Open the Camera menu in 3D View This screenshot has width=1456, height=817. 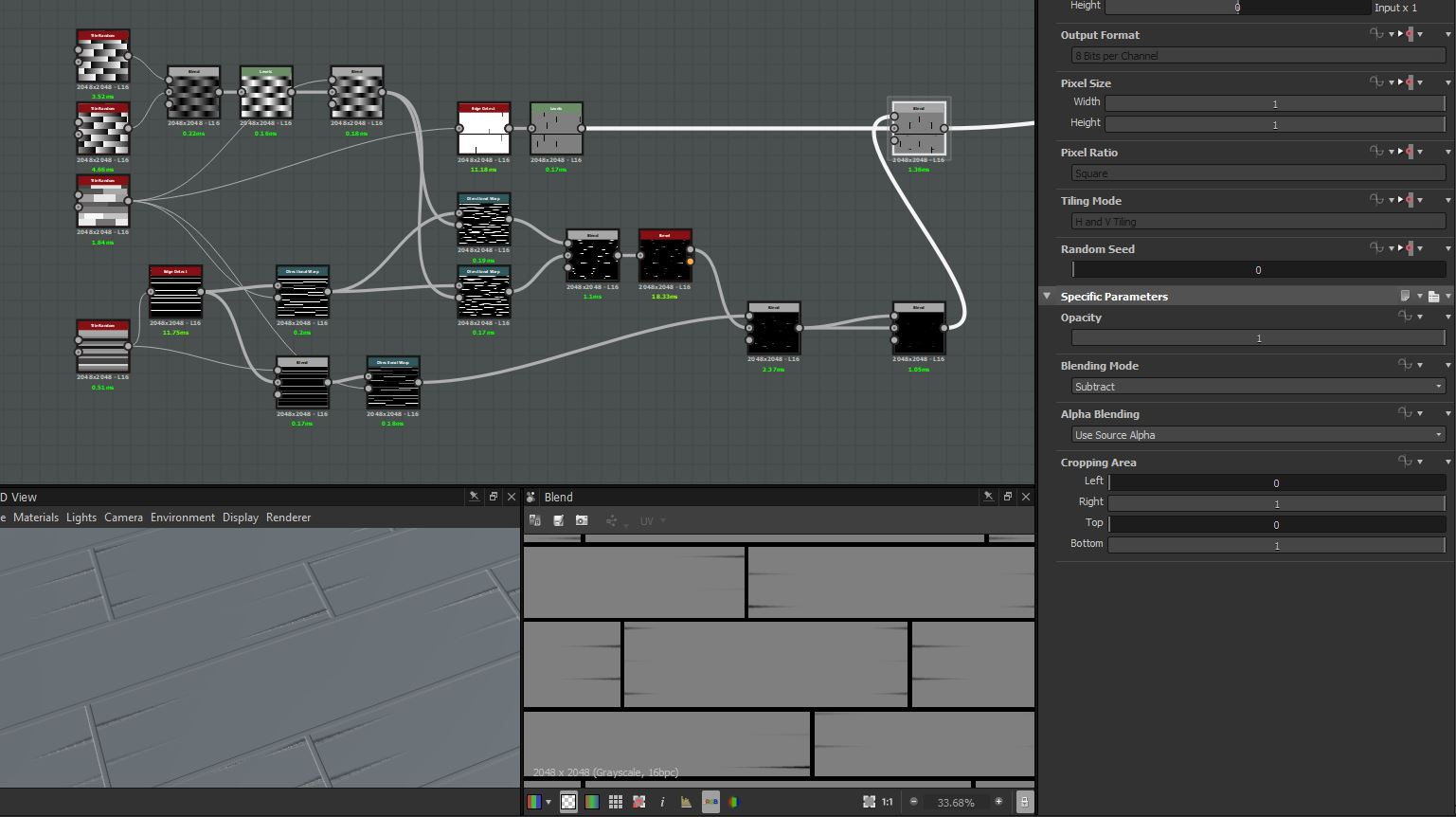[123, 517]
